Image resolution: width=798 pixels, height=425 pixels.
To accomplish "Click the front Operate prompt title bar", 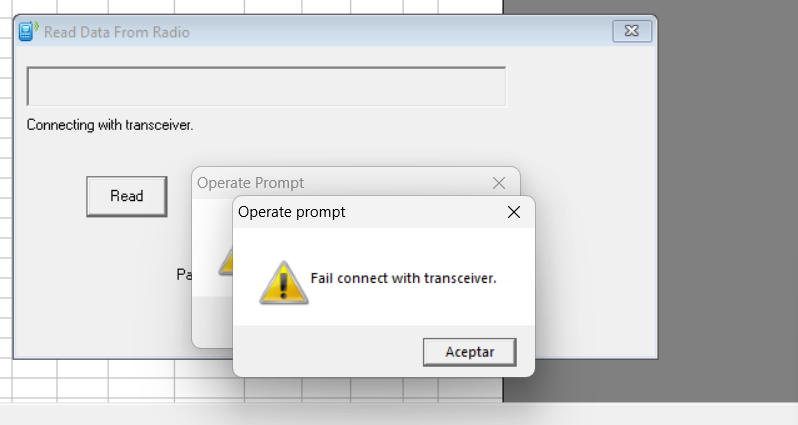I will tap(384, 212).
